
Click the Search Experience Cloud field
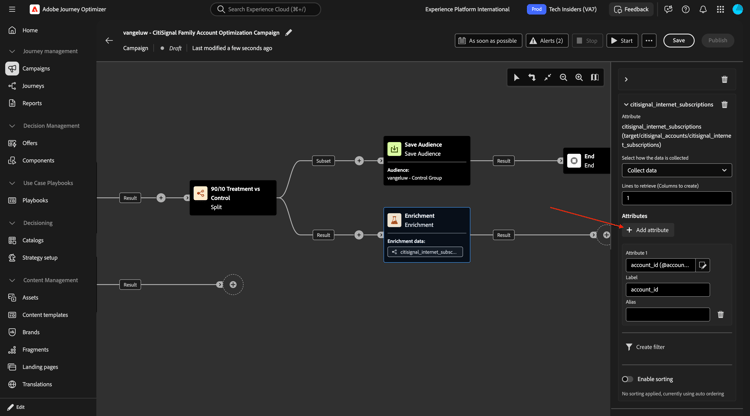click(x=265, y=9)
